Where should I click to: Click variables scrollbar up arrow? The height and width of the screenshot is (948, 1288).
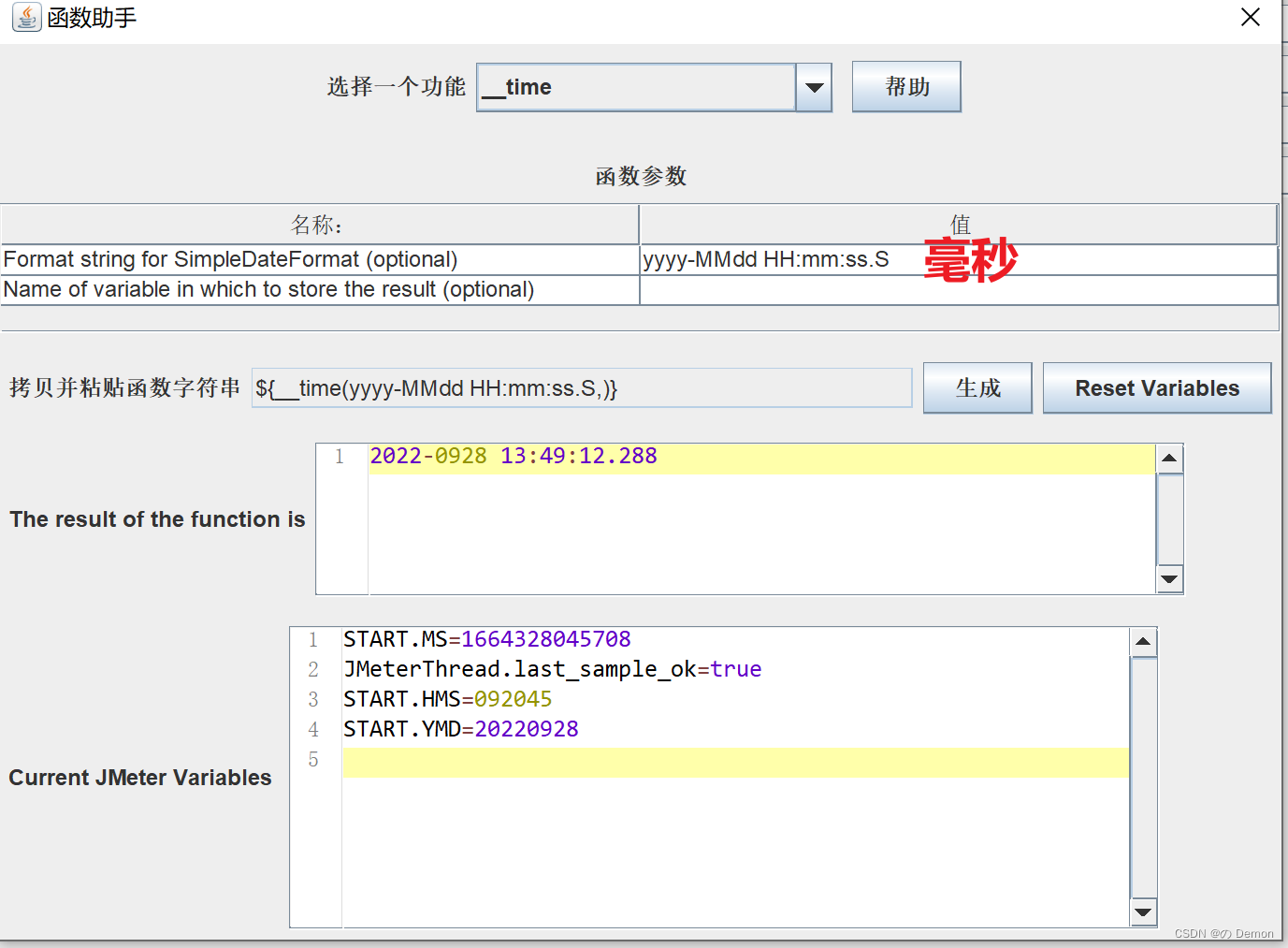1143,642
